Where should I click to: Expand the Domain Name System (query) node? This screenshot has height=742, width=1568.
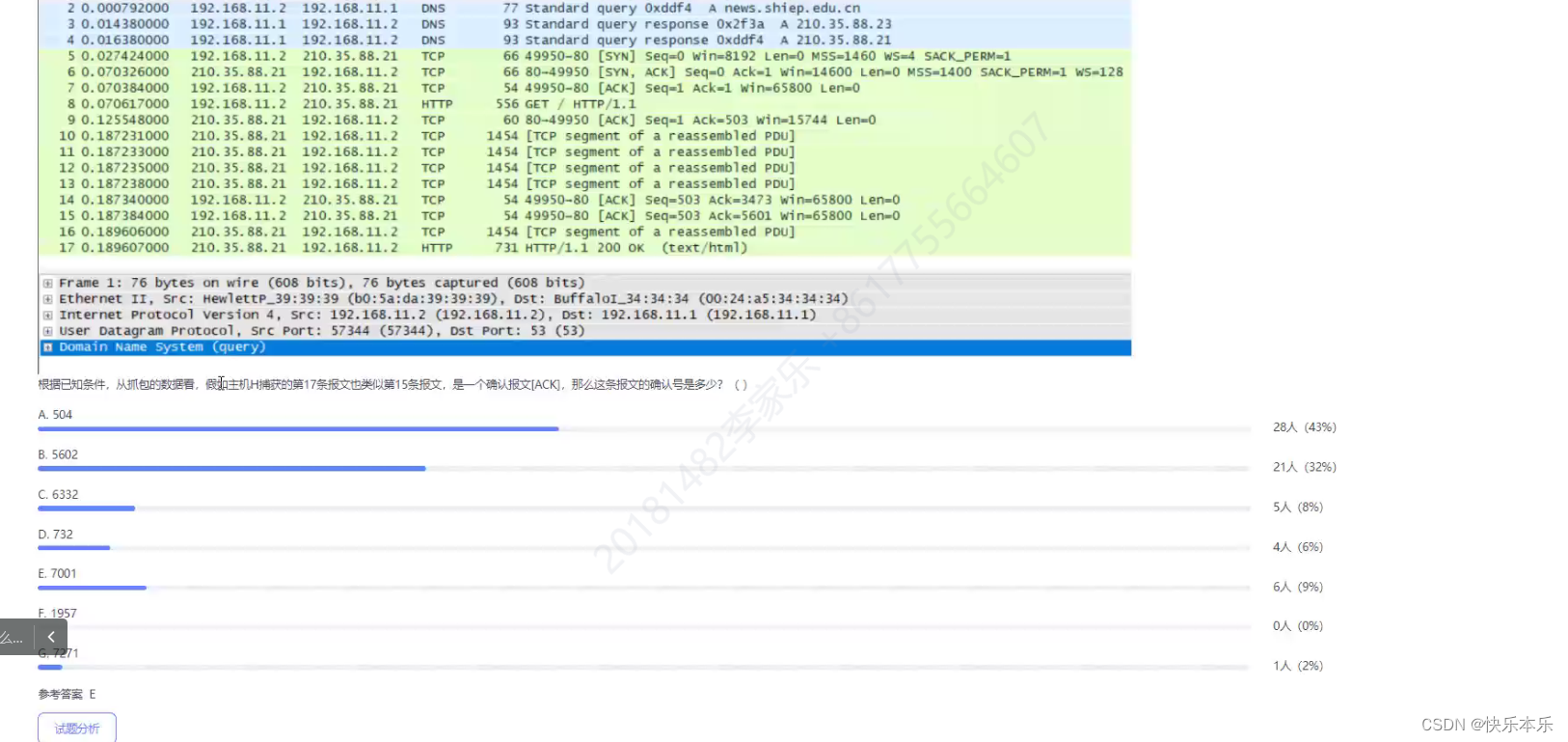point(47,347)
